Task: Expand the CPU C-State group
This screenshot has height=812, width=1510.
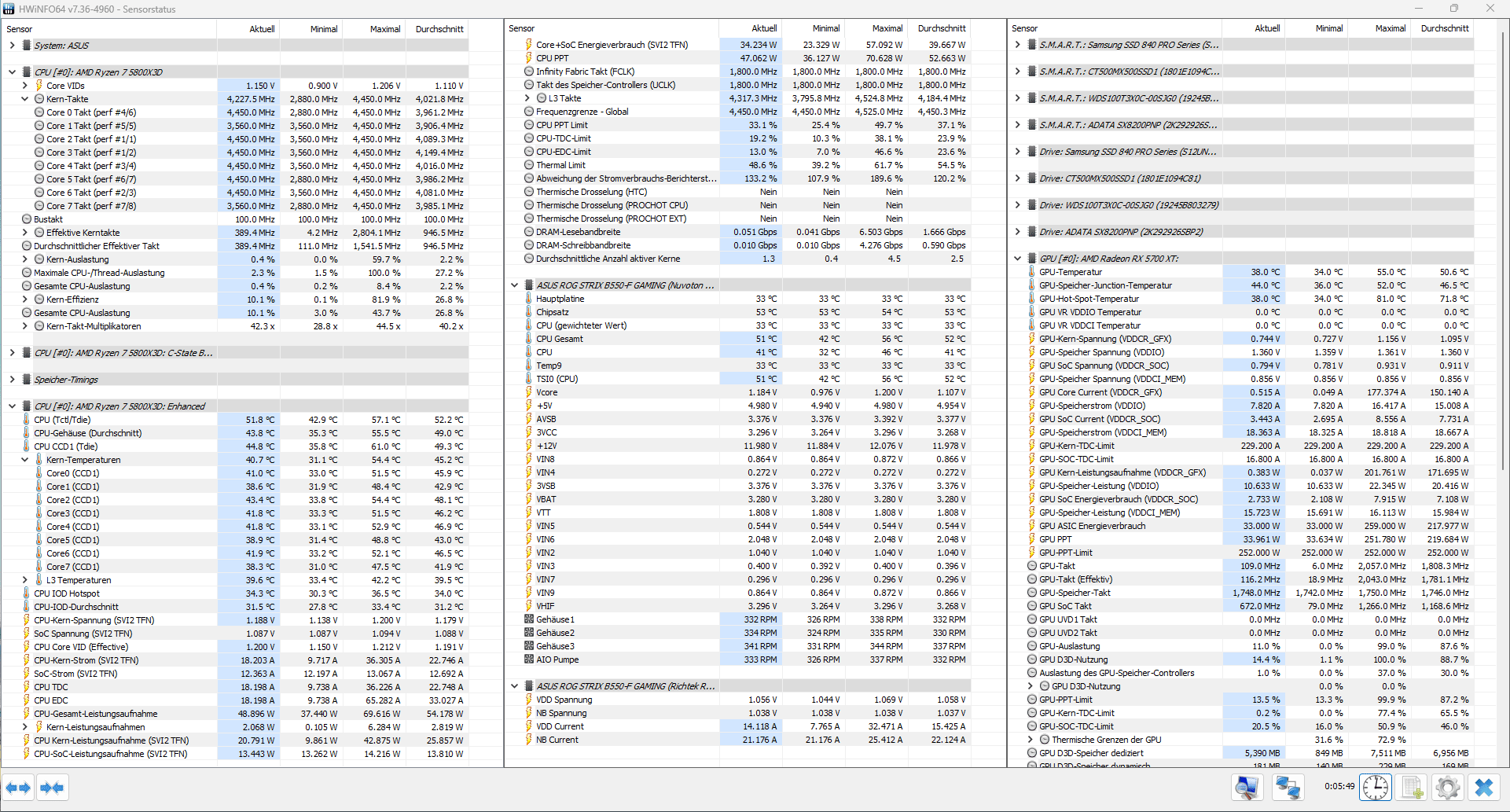Action: tap(12, 353)
